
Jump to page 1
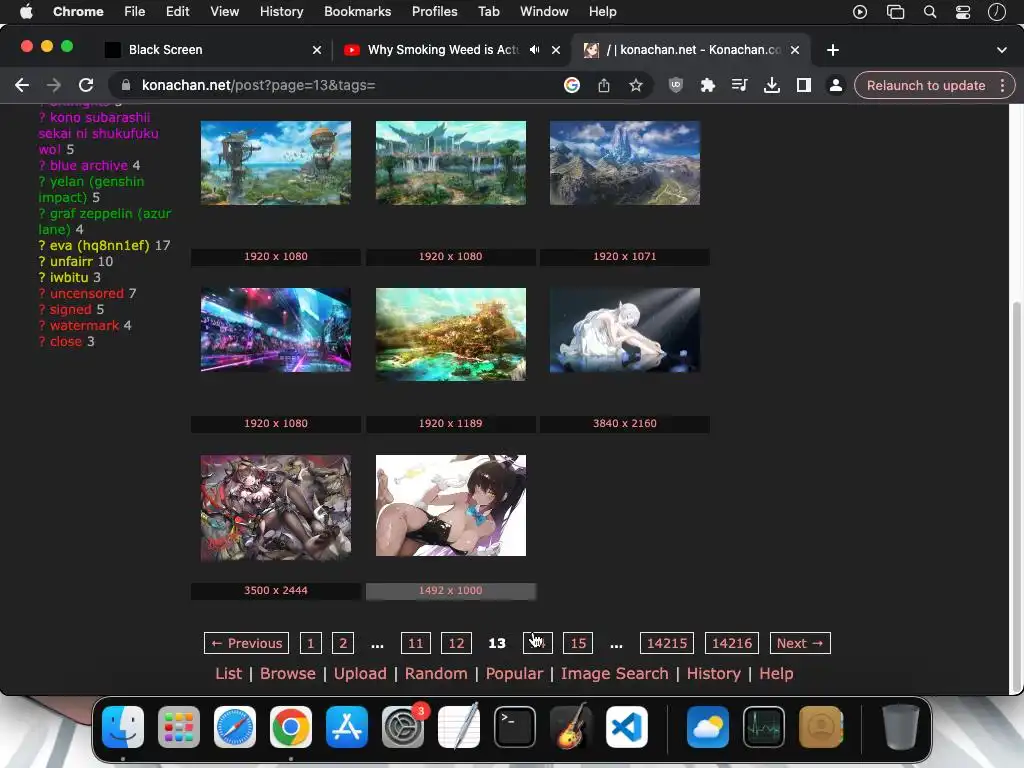tap(311, 643)
